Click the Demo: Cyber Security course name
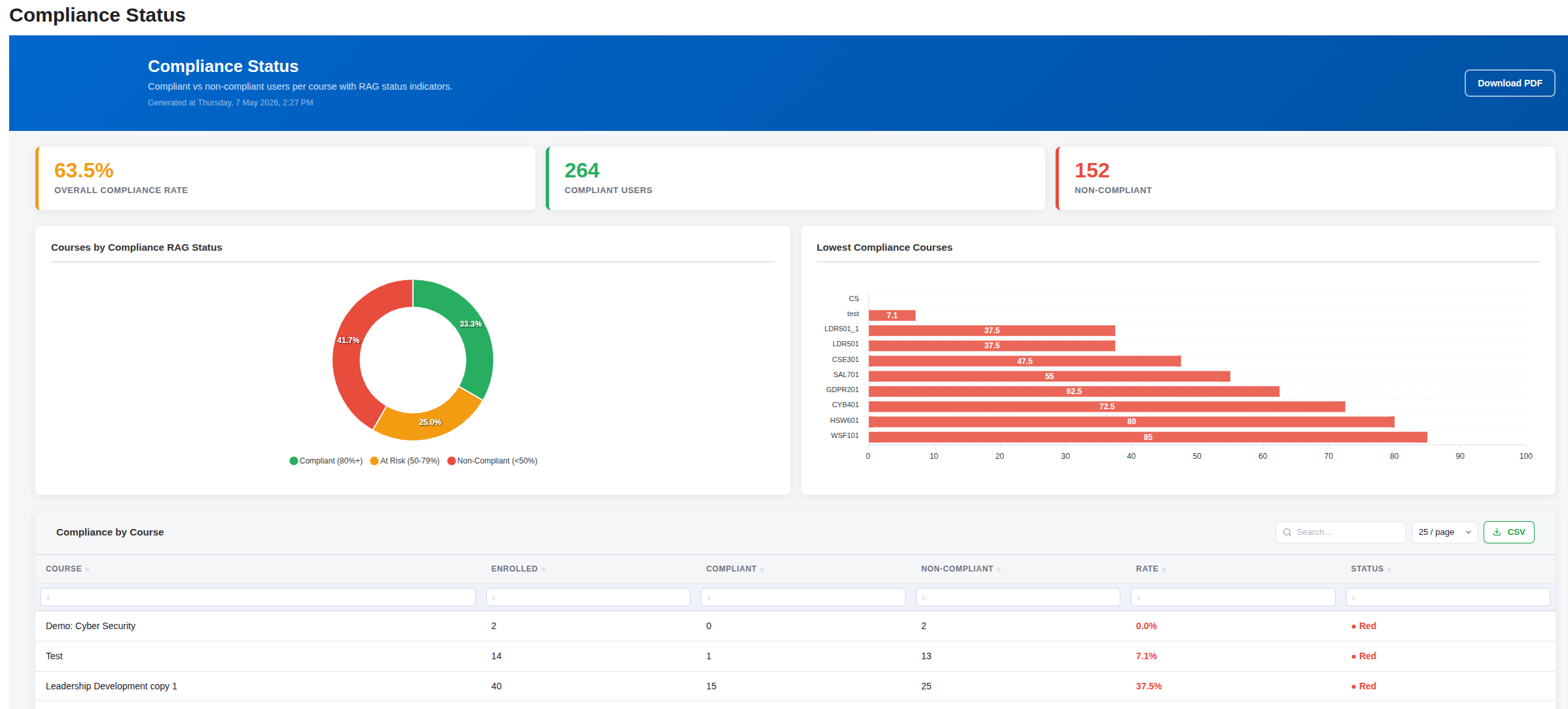Screen dimensions: 1568x709 [x=90, y=626]
